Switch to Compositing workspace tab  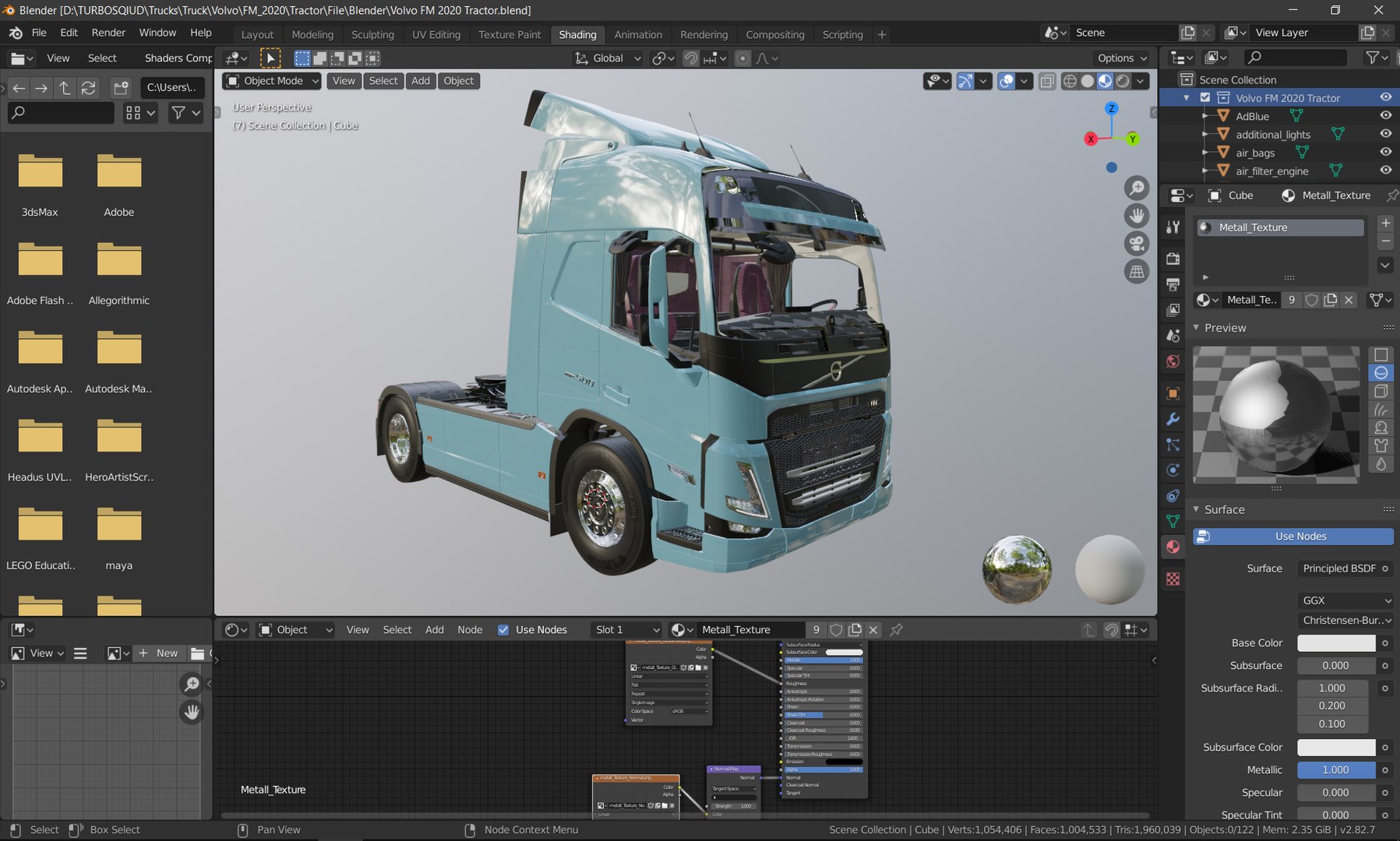tap(775, 35)
